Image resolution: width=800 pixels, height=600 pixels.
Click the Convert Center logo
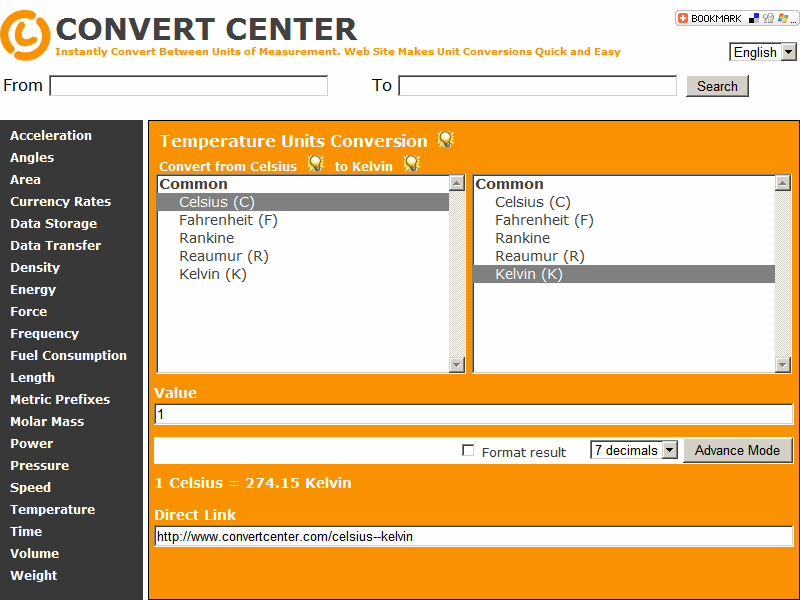(25, 35)
